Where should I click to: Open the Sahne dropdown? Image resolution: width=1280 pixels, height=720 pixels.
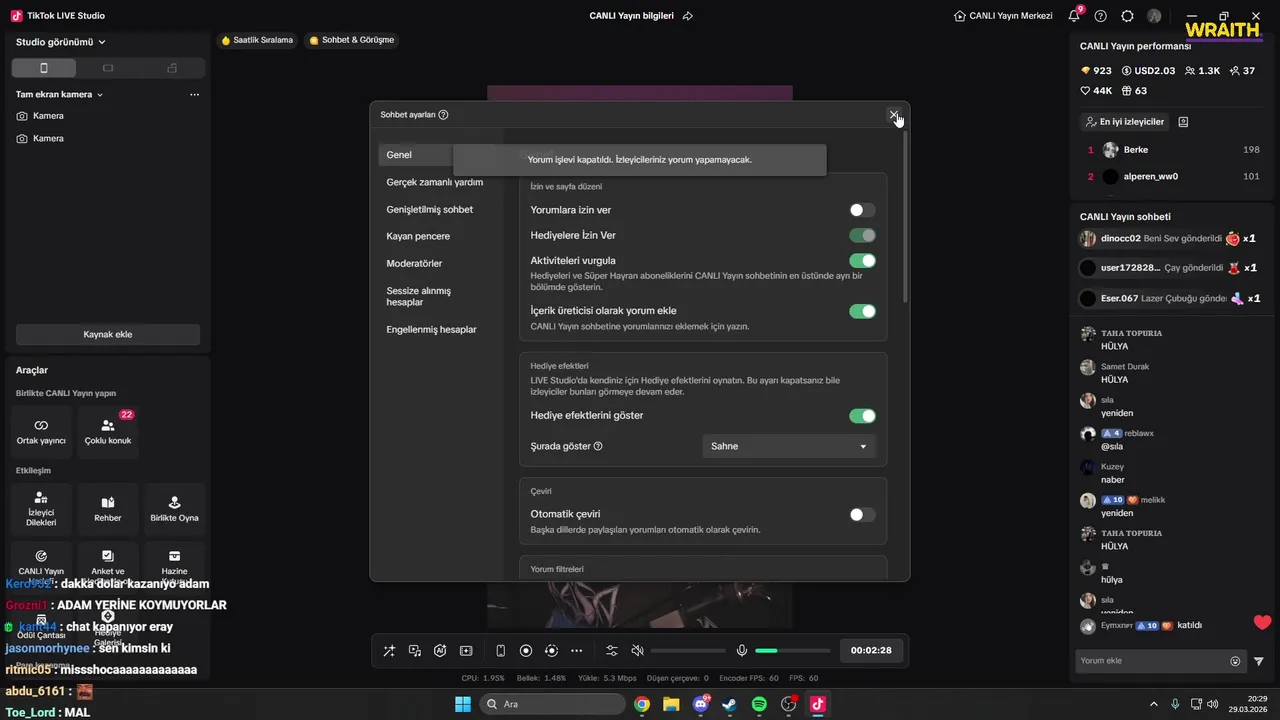(789, 447)
